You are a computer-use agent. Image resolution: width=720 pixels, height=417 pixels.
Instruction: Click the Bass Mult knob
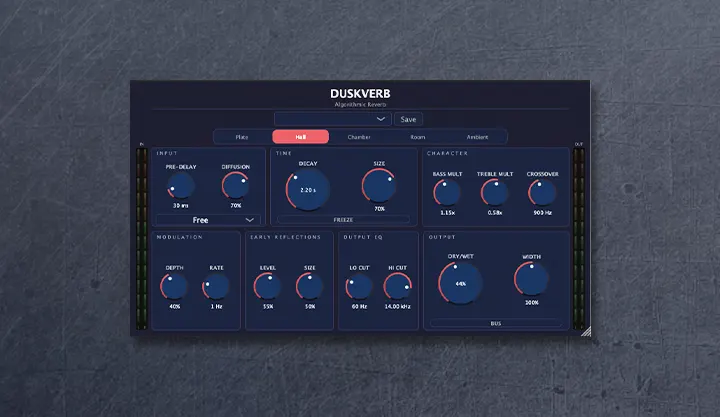(447, 193)
